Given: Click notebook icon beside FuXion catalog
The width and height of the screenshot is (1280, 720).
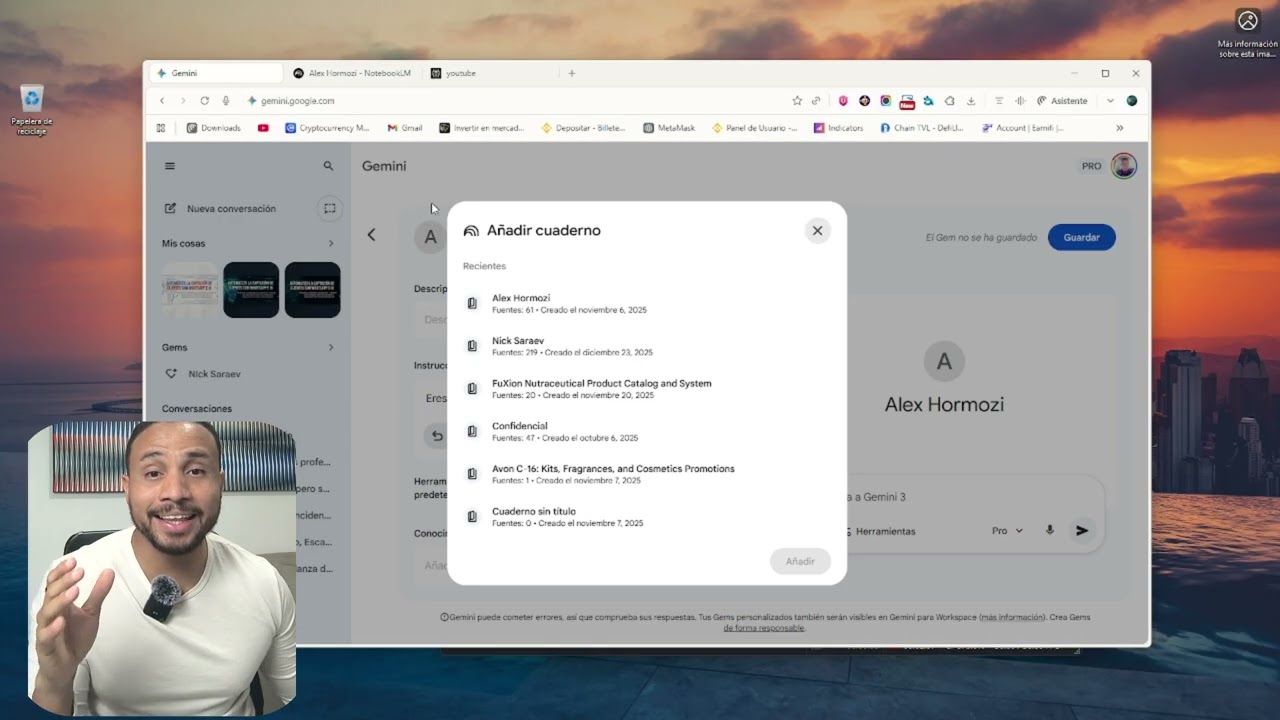Looking at the screenshot, I should coord(472,388).
